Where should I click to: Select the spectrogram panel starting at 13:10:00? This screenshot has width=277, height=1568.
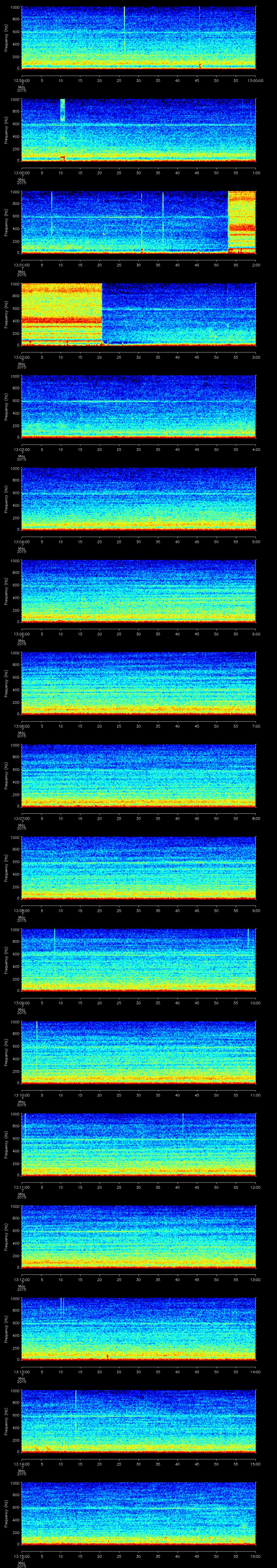[138, 1052]
